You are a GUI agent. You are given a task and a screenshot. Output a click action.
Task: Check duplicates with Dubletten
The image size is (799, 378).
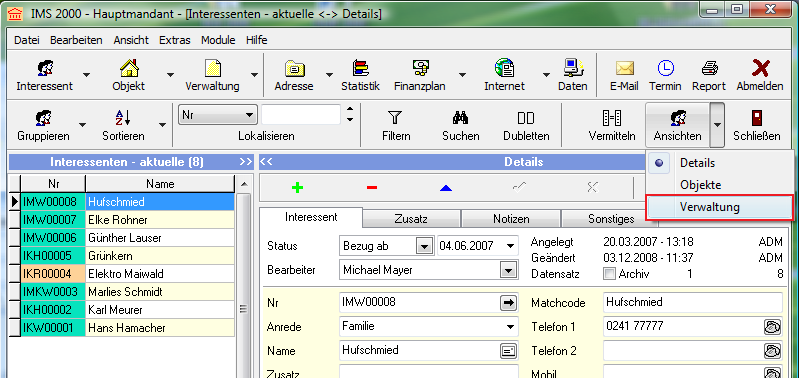(x=526, y=125)
